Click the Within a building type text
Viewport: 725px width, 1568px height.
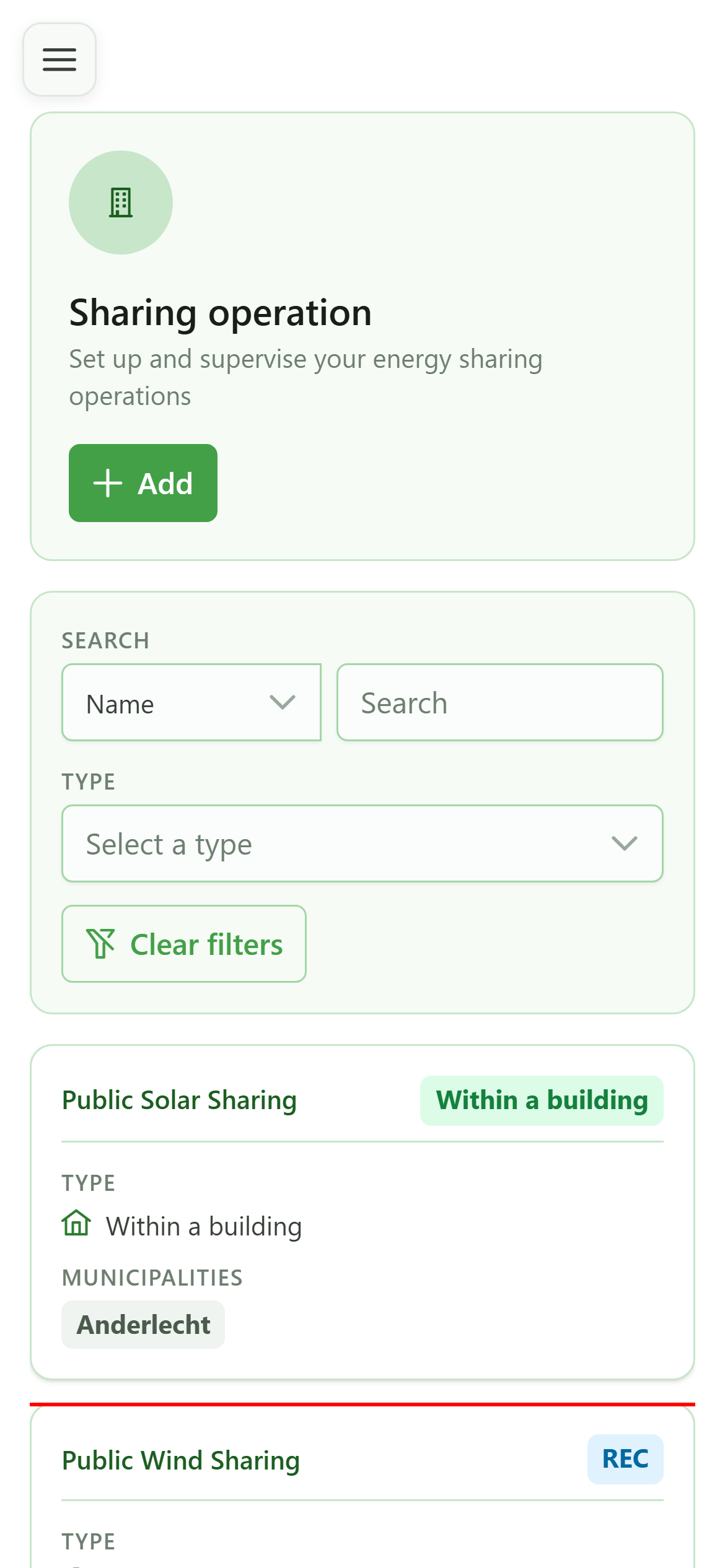tap(204, 1226)
